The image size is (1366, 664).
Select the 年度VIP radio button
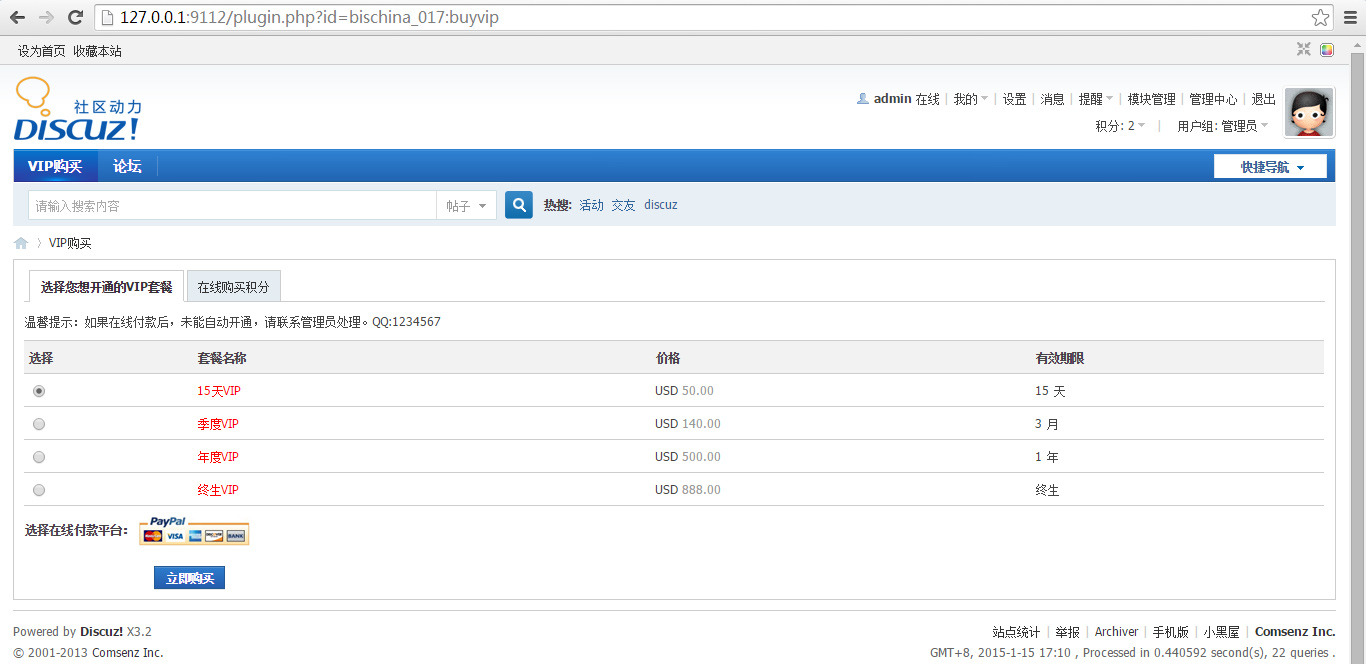(39, 457)
